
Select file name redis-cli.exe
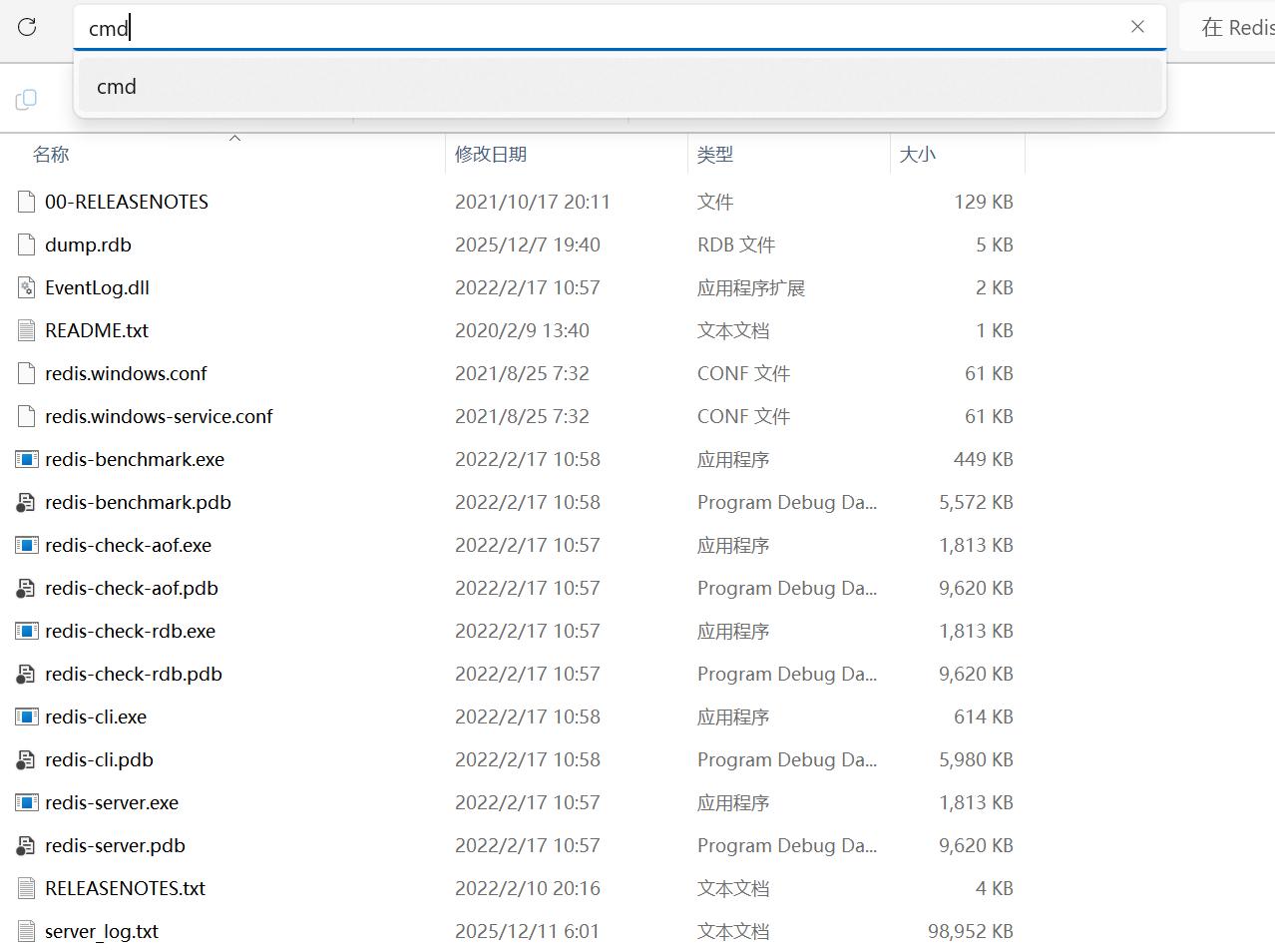click(x=96, y=716)
